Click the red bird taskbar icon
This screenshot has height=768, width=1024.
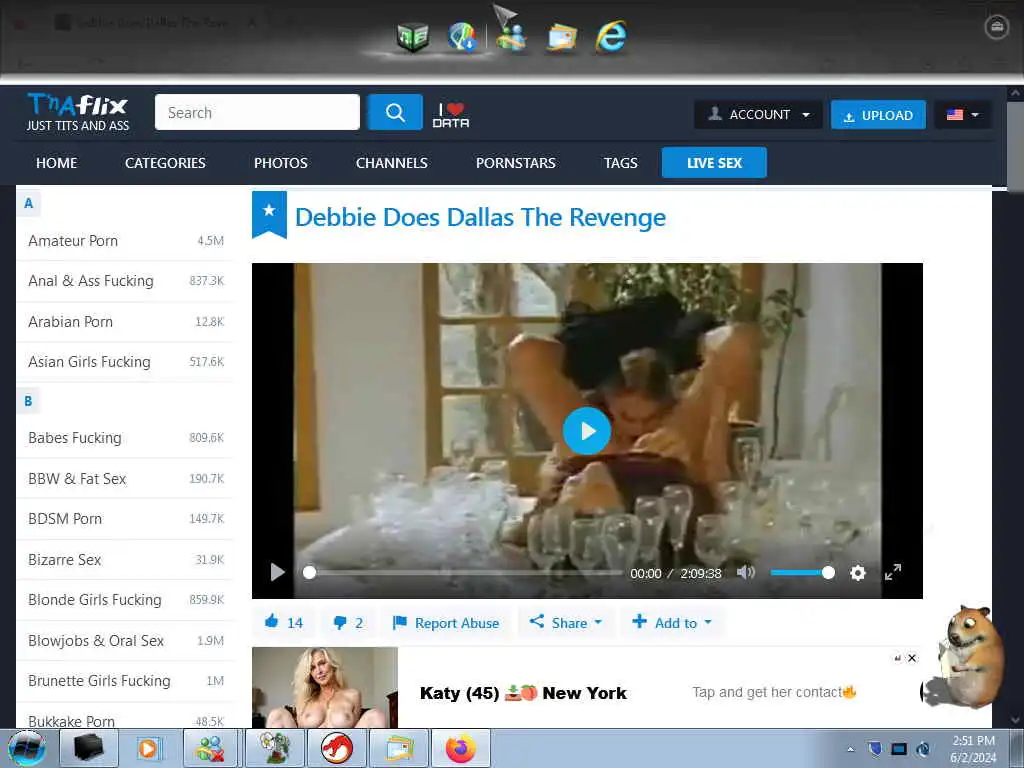click(x=336, y=748)
